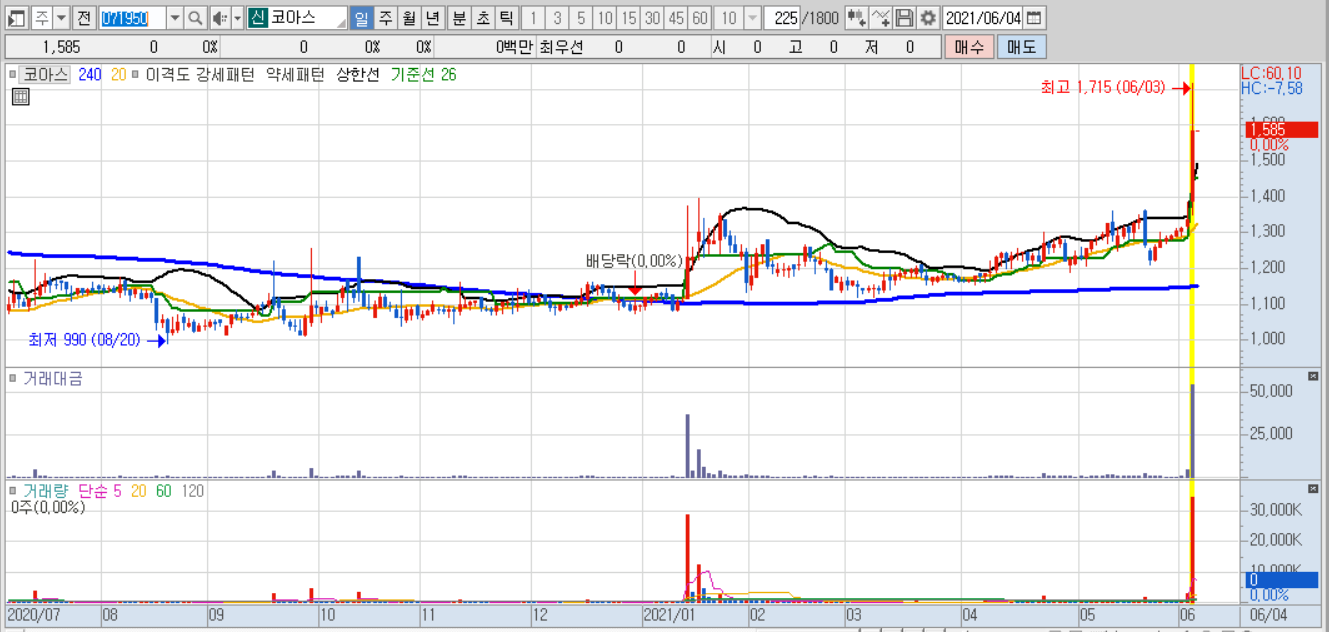1329x632 pixels.
Task: Select the 3 interval button
Action: [557, 18]
